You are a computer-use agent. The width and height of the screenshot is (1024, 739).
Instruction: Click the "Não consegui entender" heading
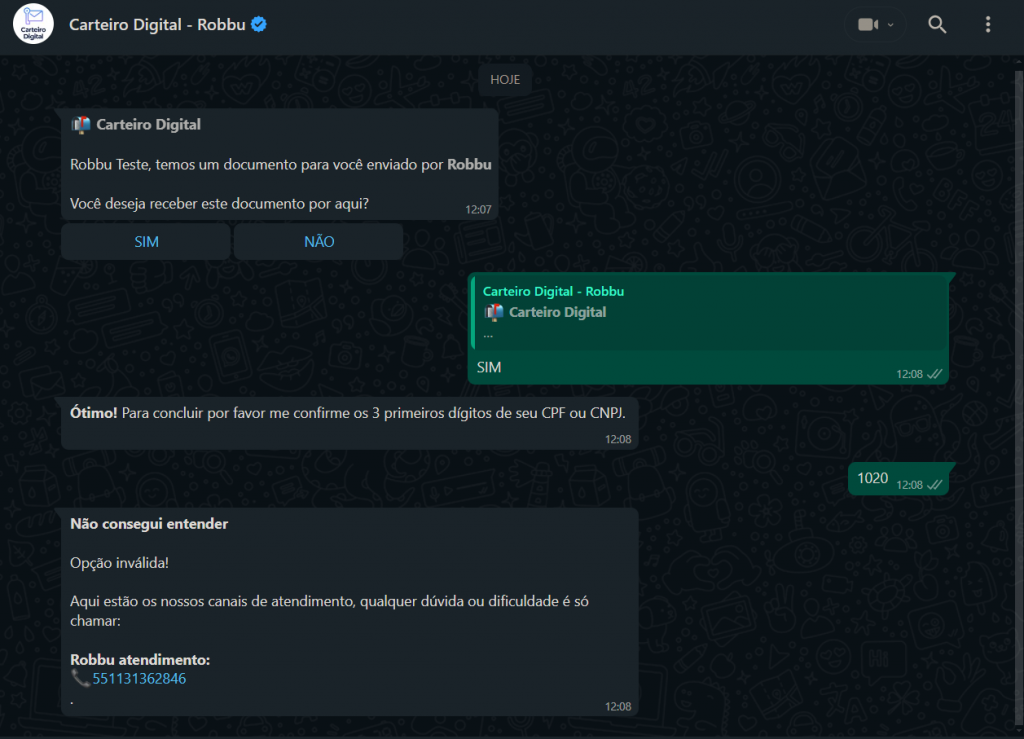(x=149, y=524)
